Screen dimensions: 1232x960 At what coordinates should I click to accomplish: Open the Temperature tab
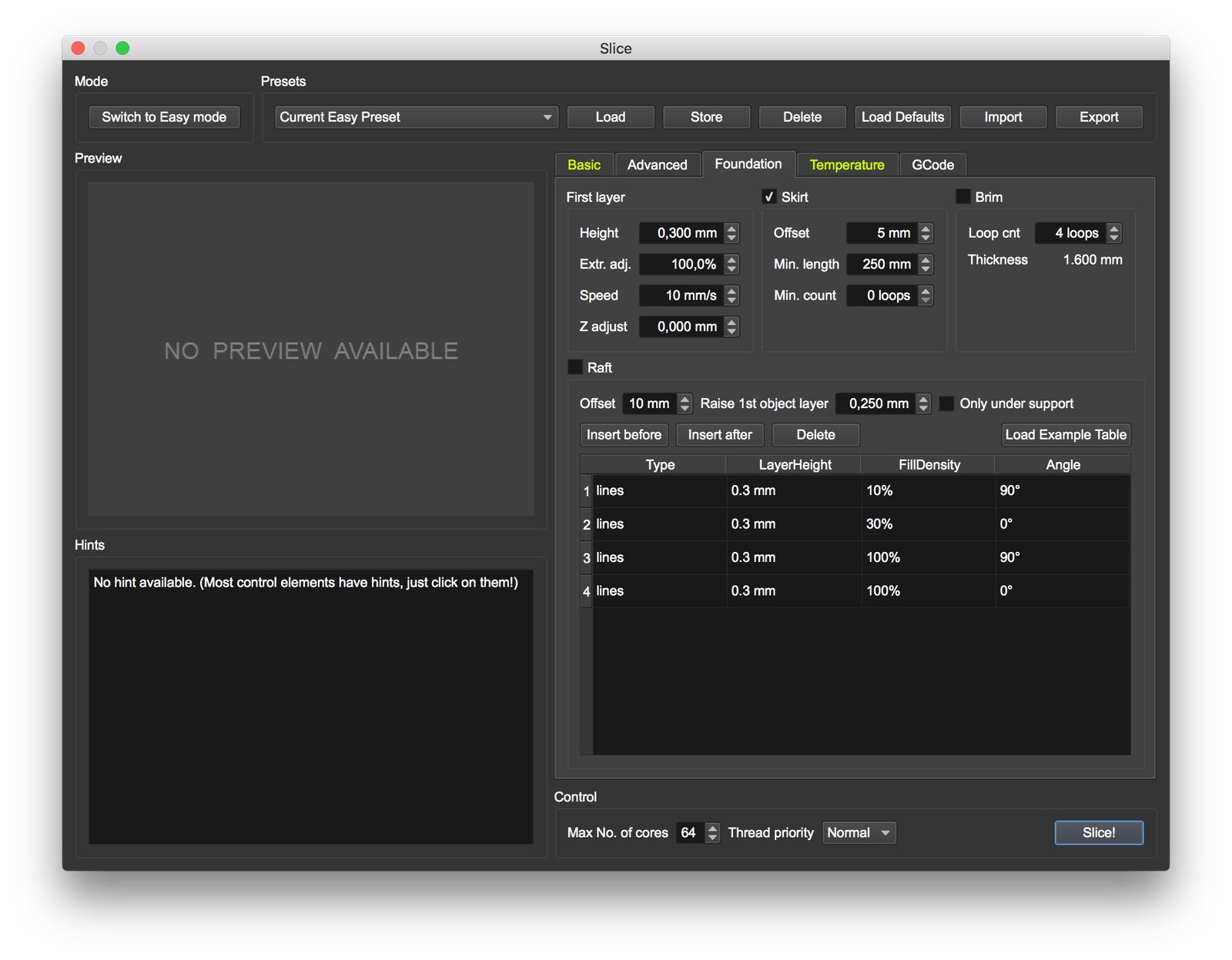point(847,165)
